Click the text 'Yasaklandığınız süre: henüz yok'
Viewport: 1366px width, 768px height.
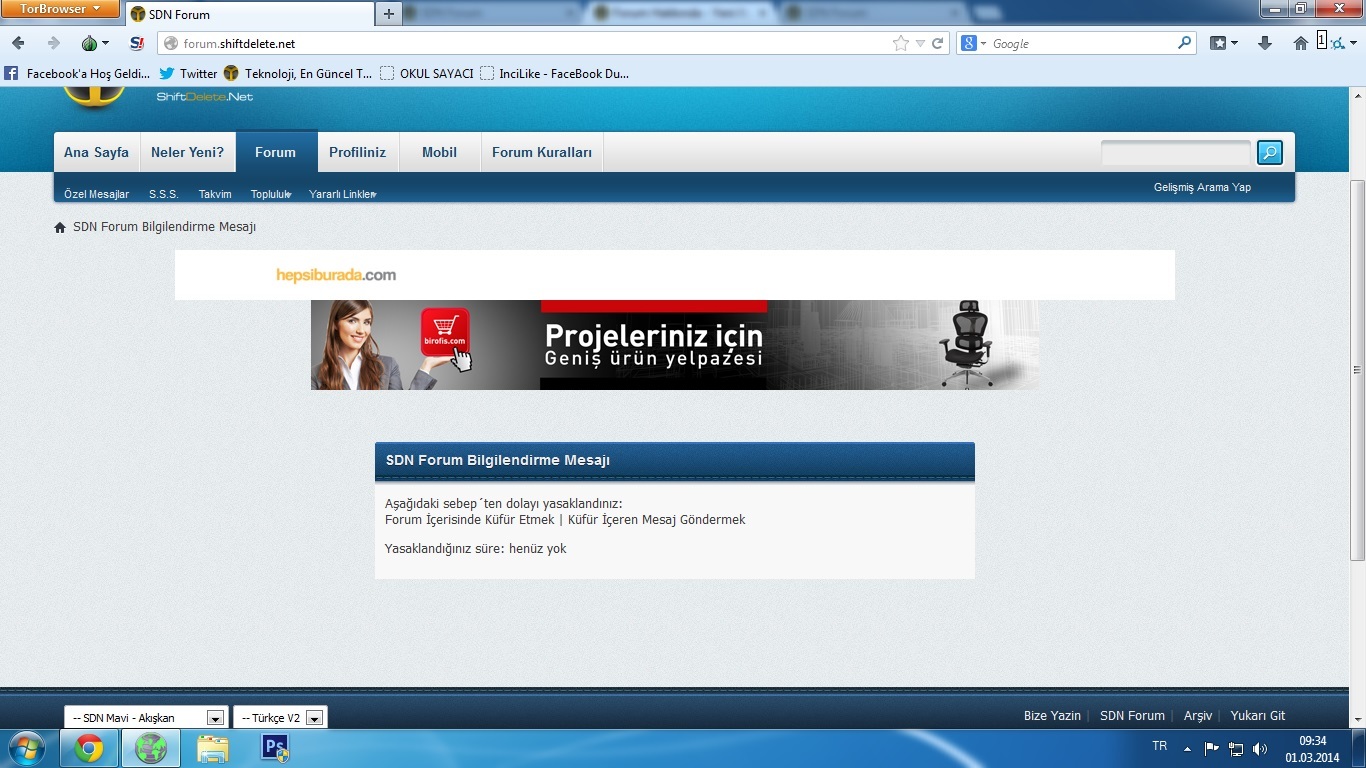(x=476, y=548)
